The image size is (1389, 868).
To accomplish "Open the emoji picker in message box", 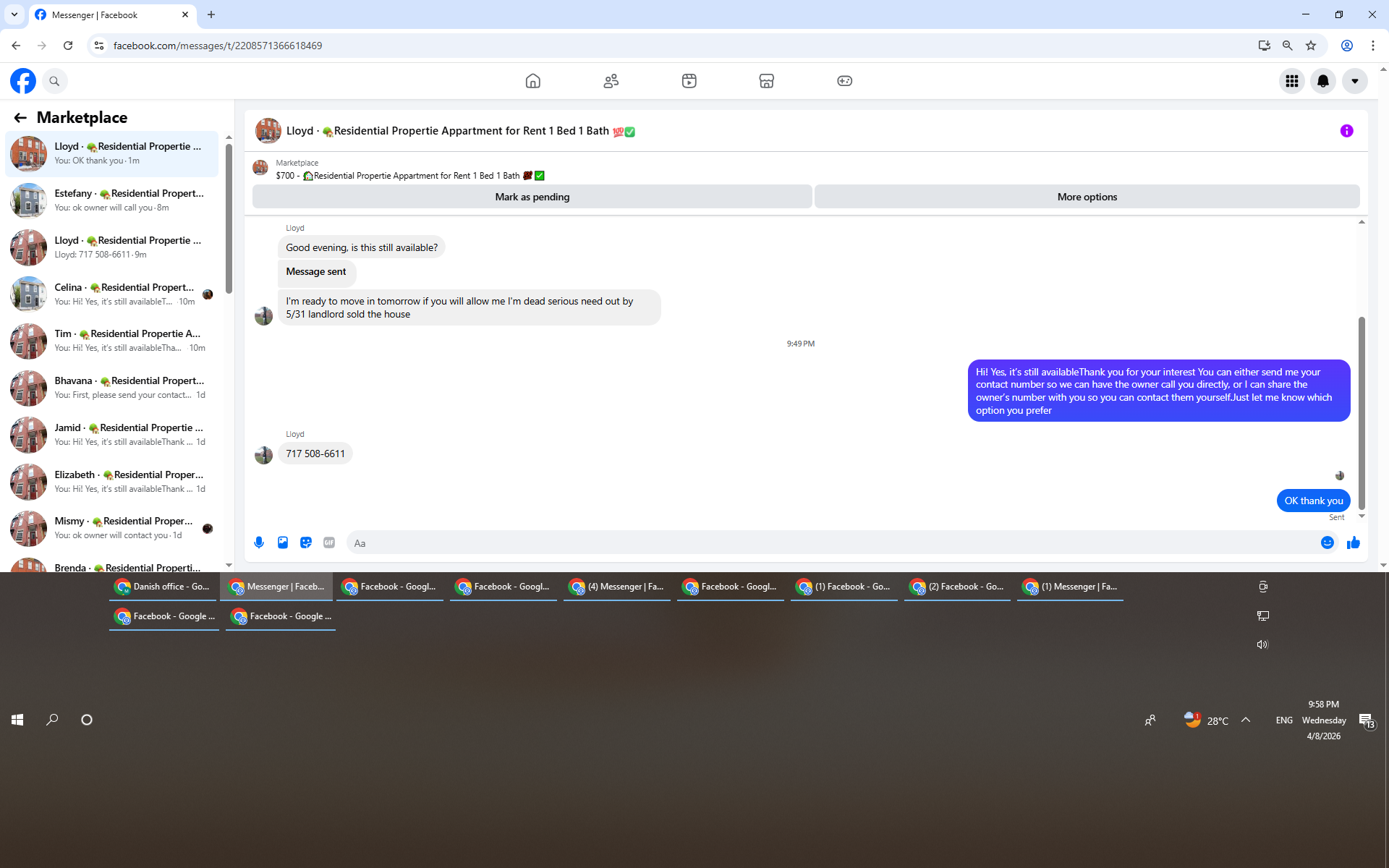I will 1327,542.
